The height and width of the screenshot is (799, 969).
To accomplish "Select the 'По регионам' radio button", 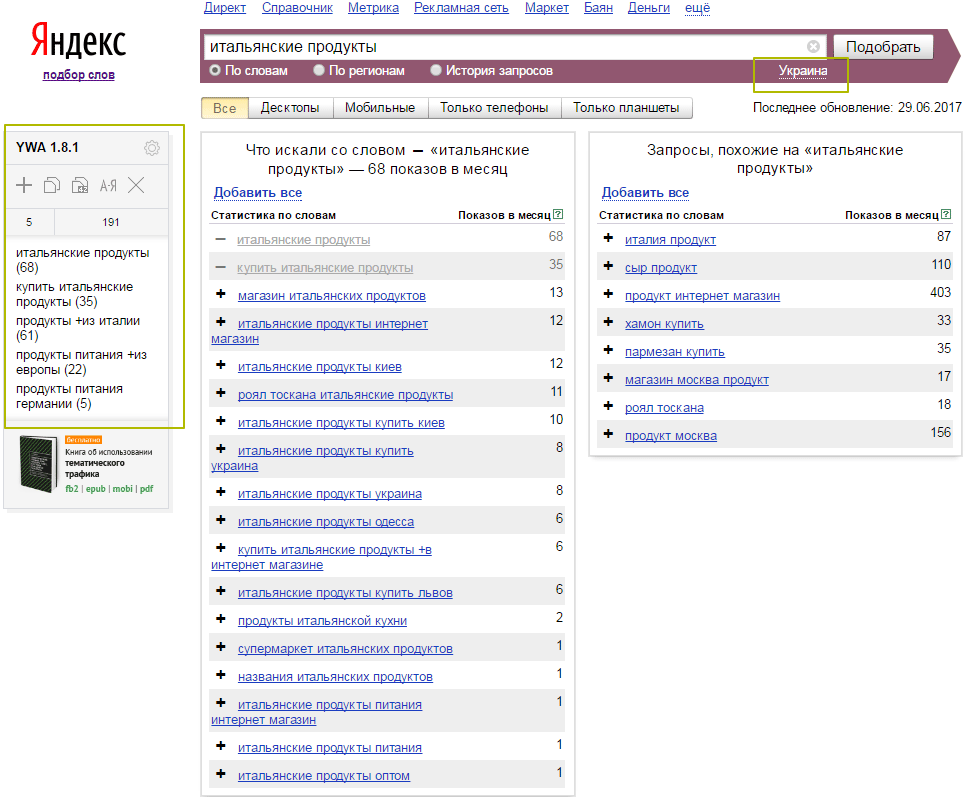I will click(319, 70).
